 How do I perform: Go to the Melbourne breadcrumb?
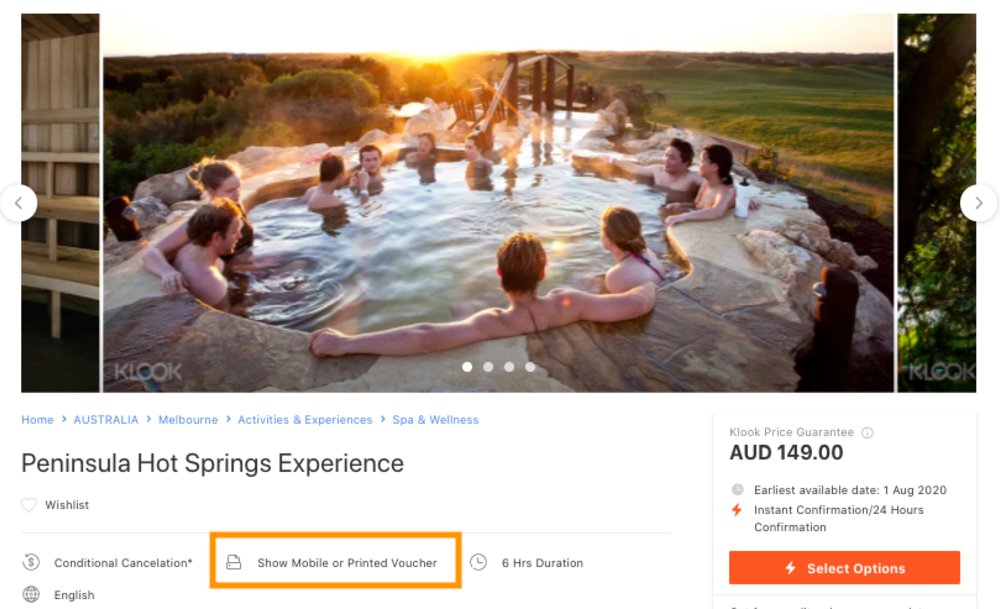tap(188, 420)
